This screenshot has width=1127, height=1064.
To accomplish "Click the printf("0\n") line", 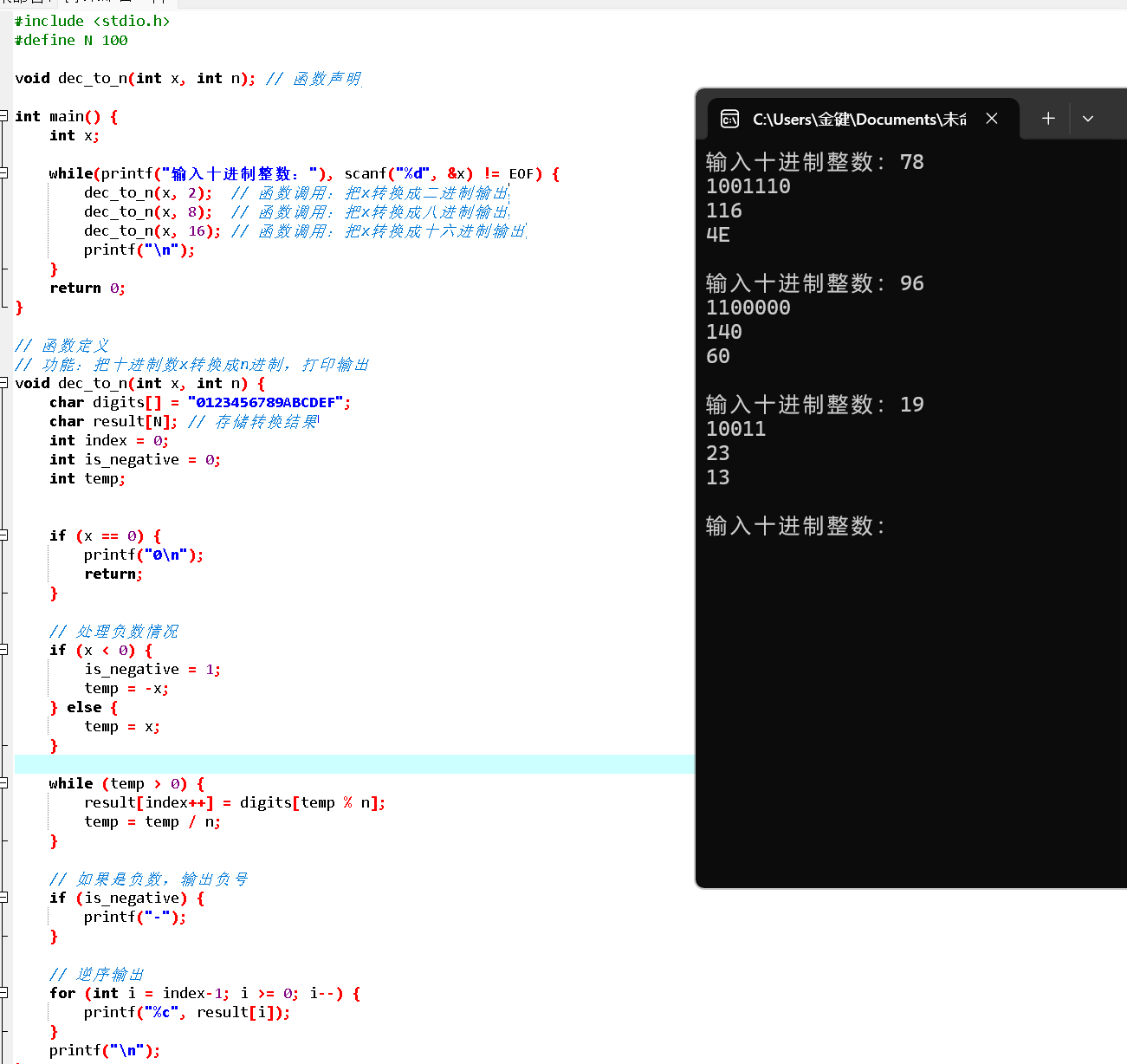I will pos(144,555).
